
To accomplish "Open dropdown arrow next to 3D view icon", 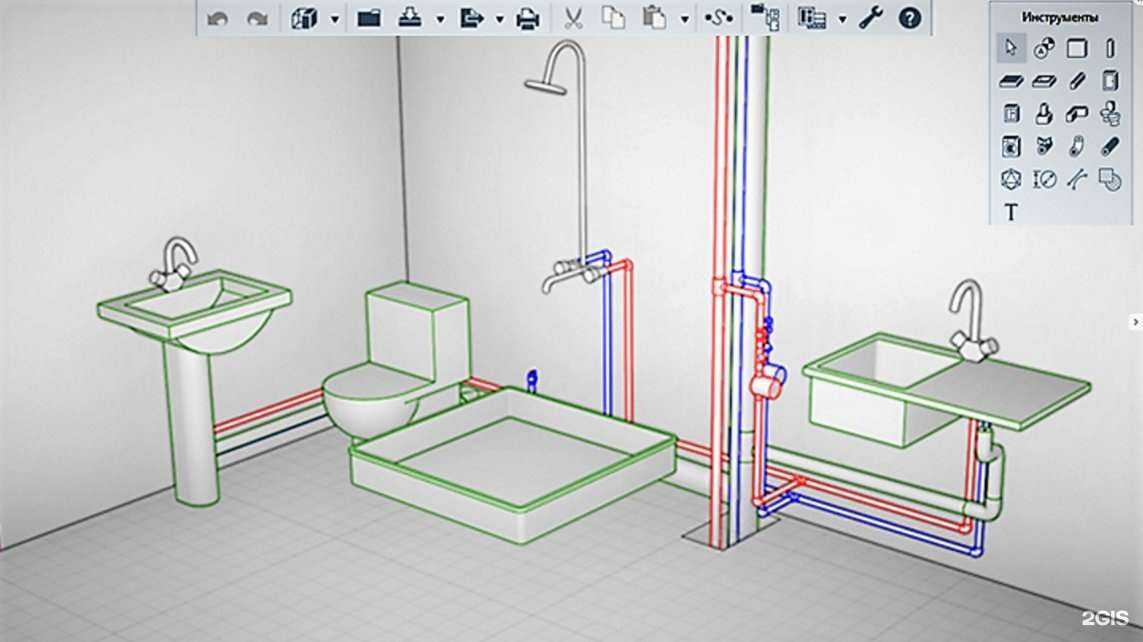I will point(335,19).
